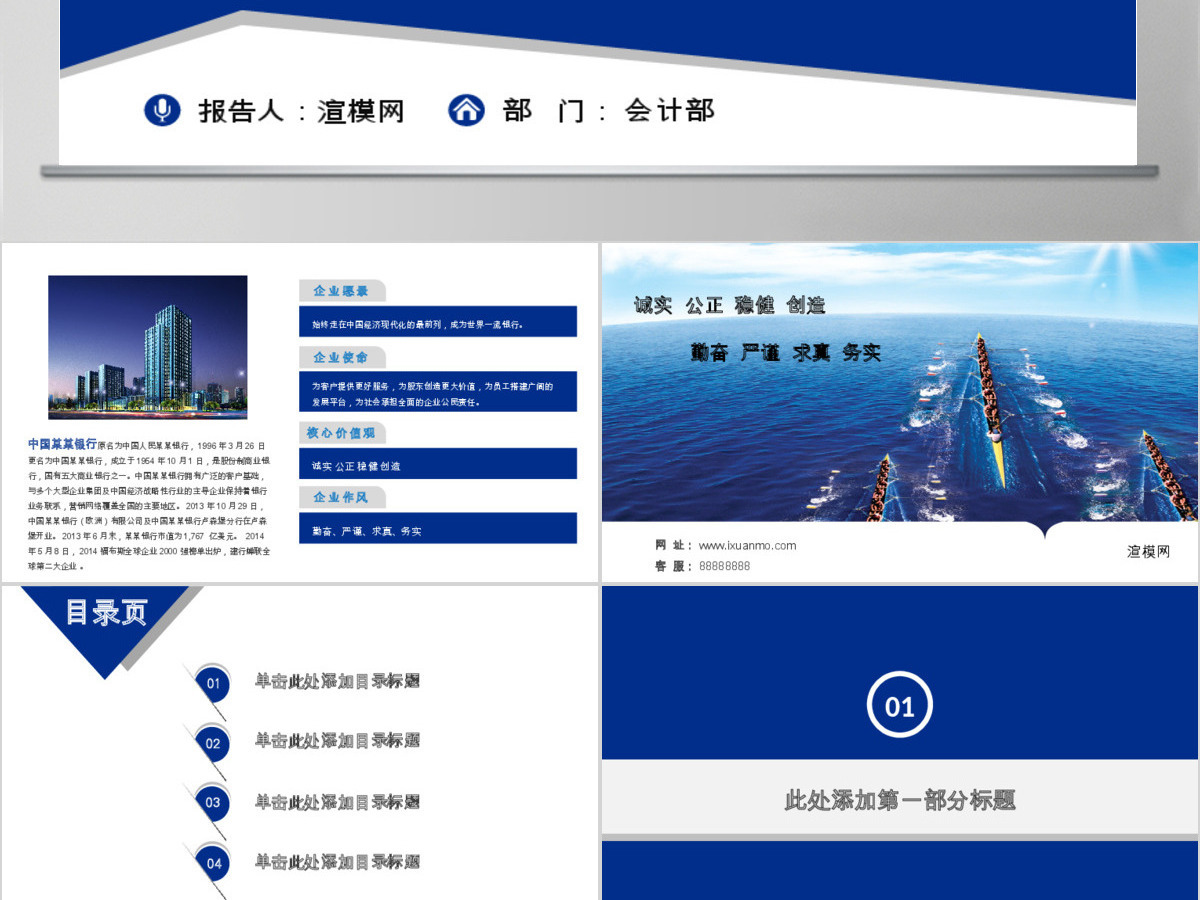Click the 核心价值观 label tab
Viewport: 1200px width, 900px height.
342,433
